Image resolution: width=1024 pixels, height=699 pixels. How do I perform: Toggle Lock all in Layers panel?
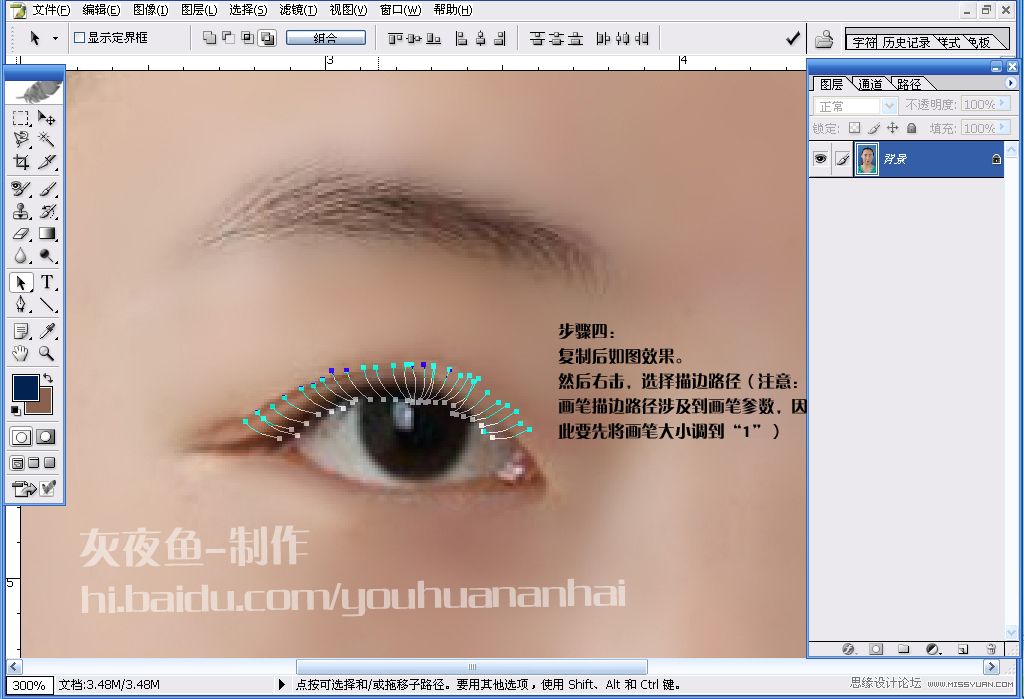[912, 128]
